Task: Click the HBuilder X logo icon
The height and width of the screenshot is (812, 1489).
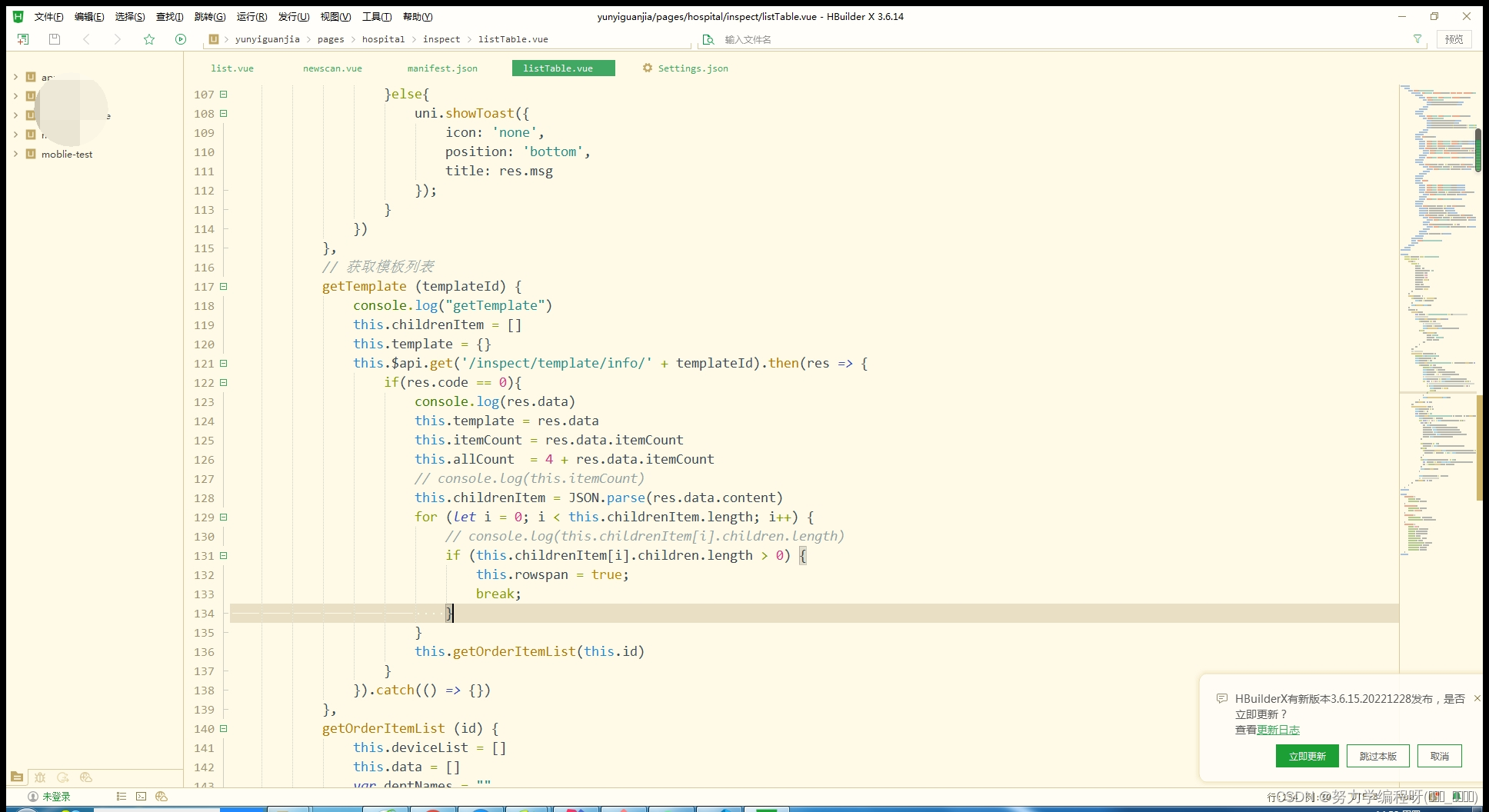Action: (x=18, y=16)
